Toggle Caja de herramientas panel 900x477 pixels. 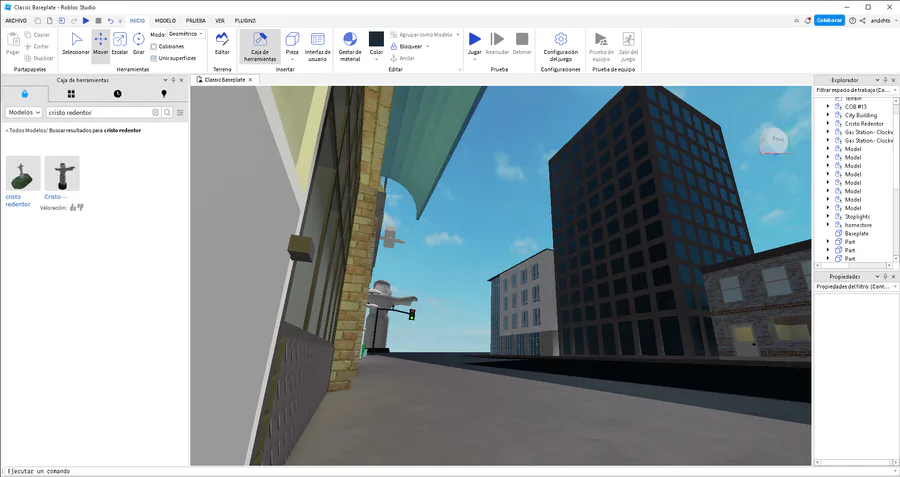coord(260,46)
